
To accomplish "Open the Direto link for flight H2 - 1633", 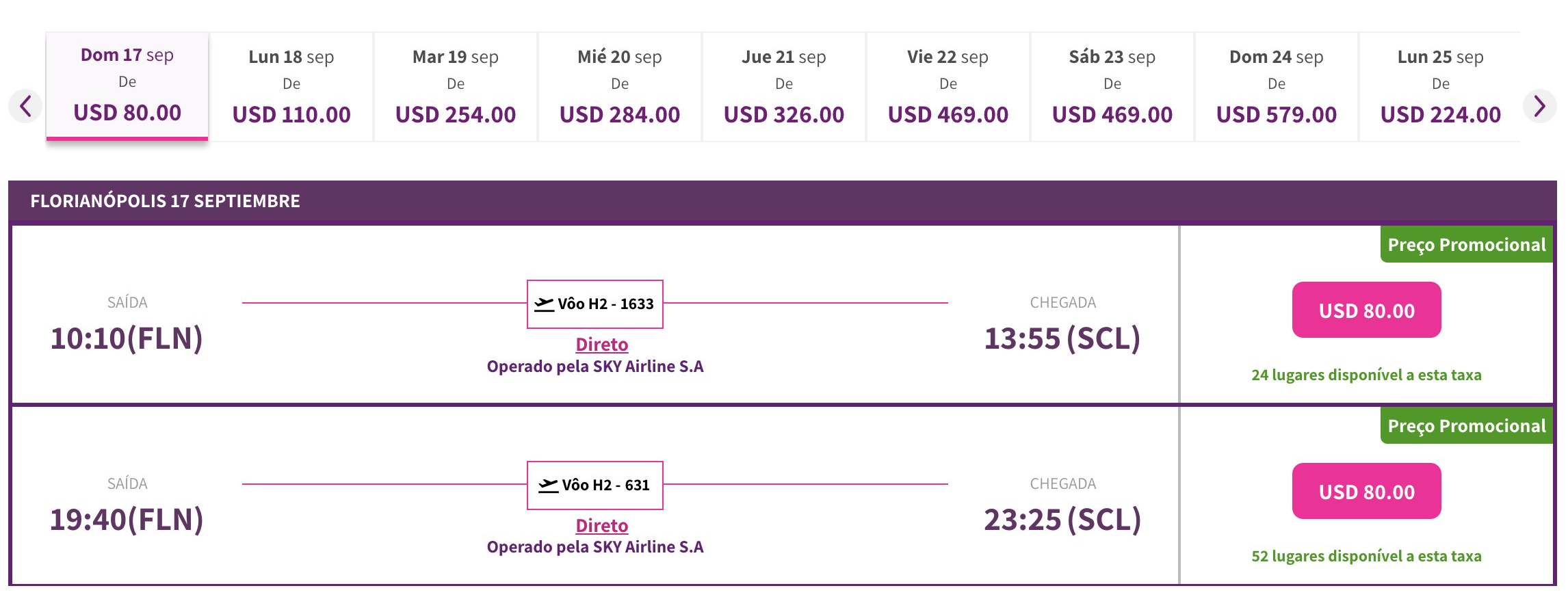I will coord(601,345).
